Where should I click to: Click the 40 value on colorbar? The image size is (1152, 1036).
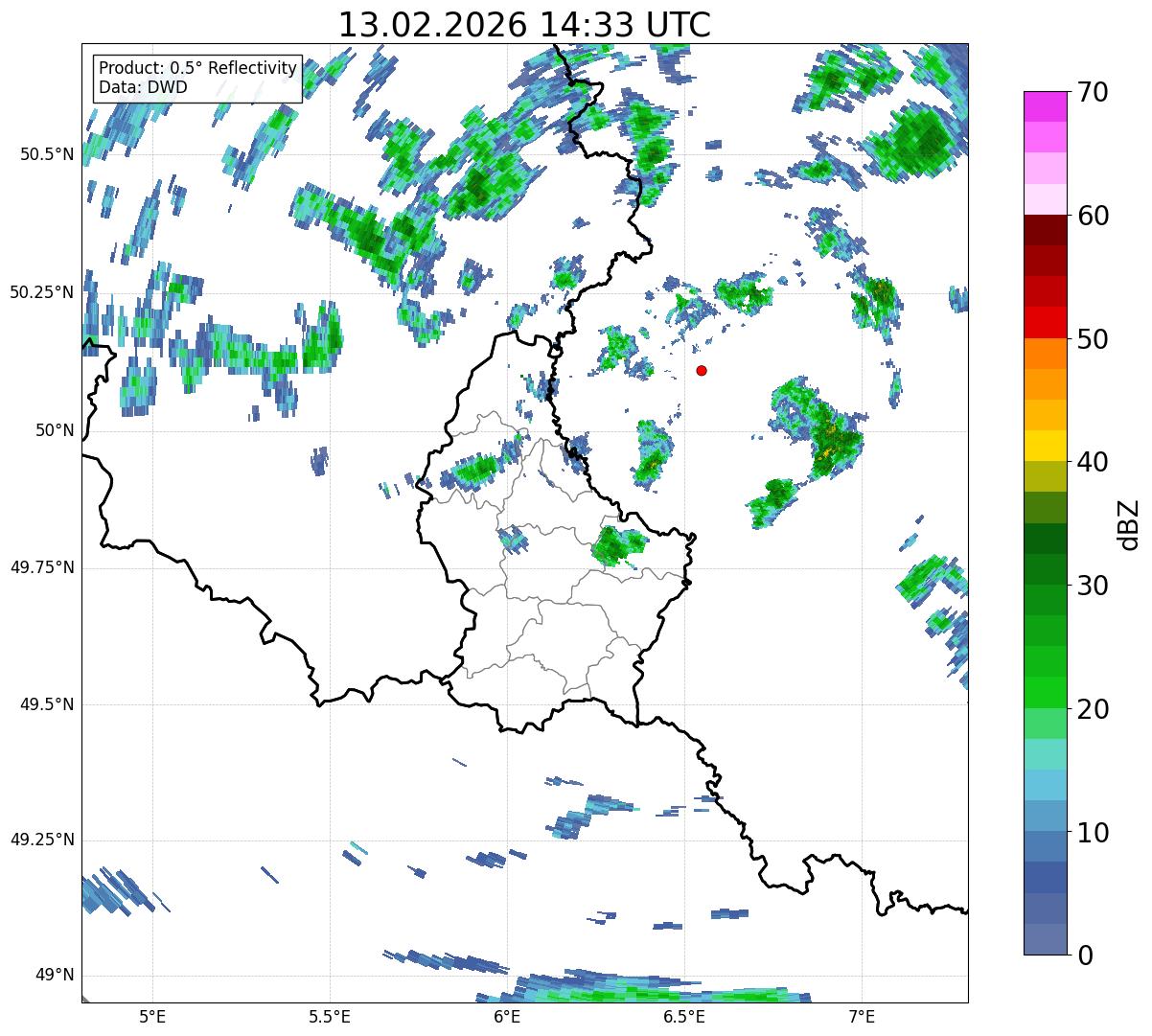pos(1092,462)
